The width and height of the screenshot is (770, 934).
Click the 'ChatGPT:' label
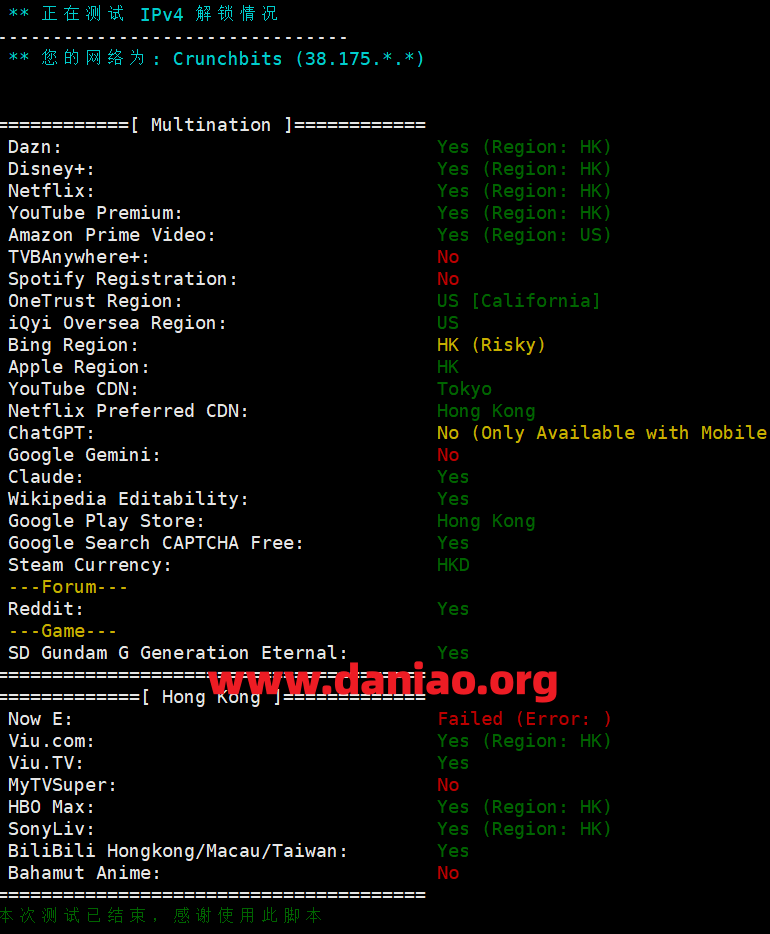click(51, 433)
